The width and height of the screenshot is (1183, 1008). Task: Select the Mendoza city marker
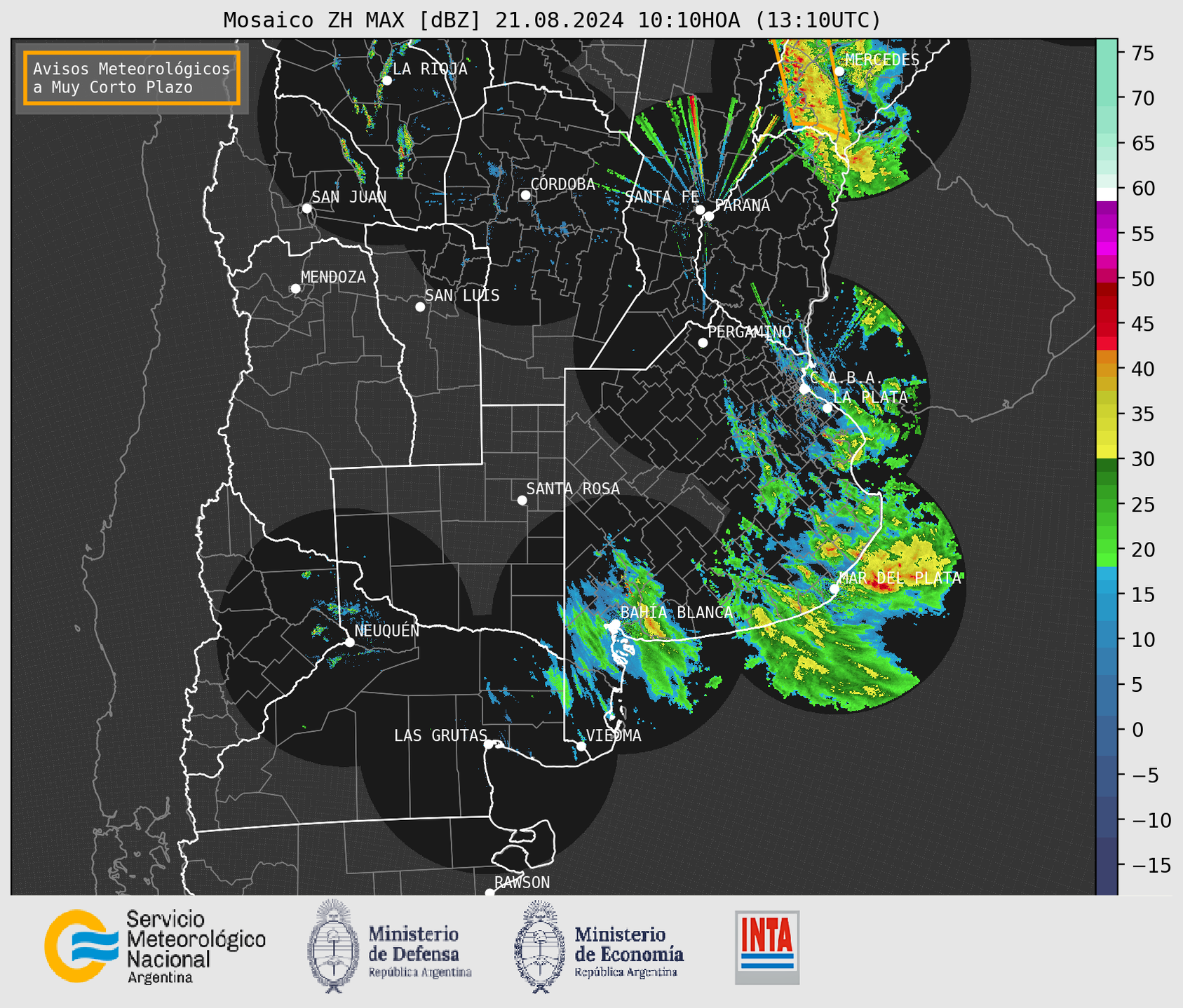click(295, 289)
